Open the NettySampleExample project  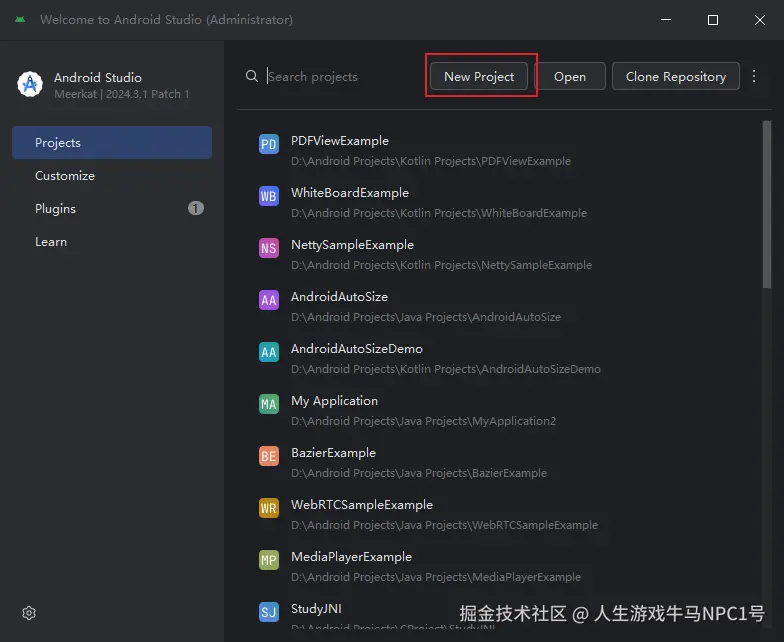[352, 245]
